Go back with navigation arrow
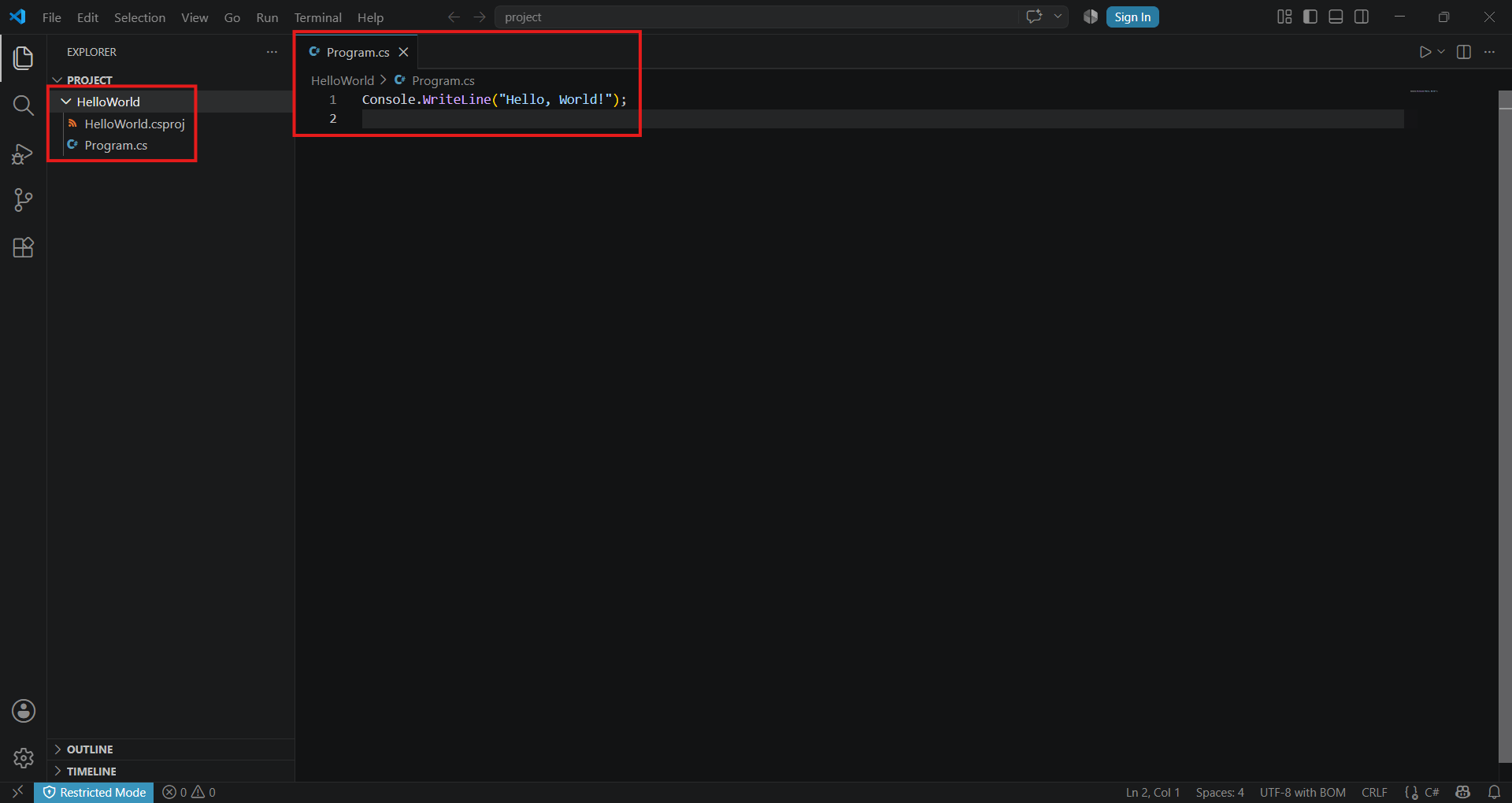This screenshot has height=803, width=1512. click(454, 17)
